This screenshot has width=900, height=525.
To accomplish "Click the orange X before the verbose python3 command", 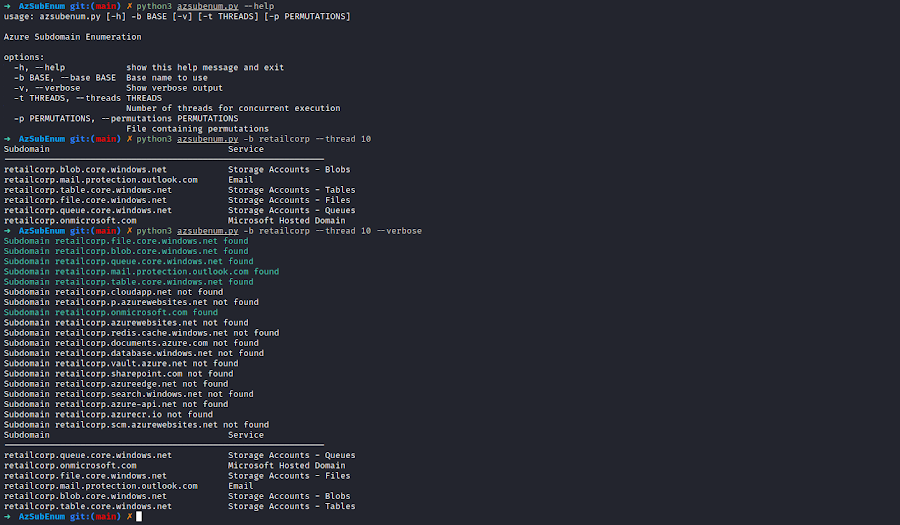I will [129, 231].
